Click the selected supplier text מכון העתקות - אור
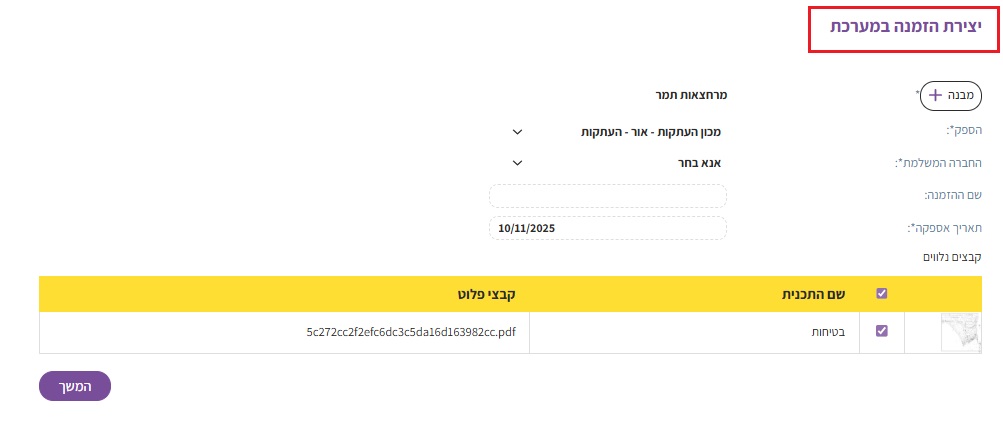 653,131
